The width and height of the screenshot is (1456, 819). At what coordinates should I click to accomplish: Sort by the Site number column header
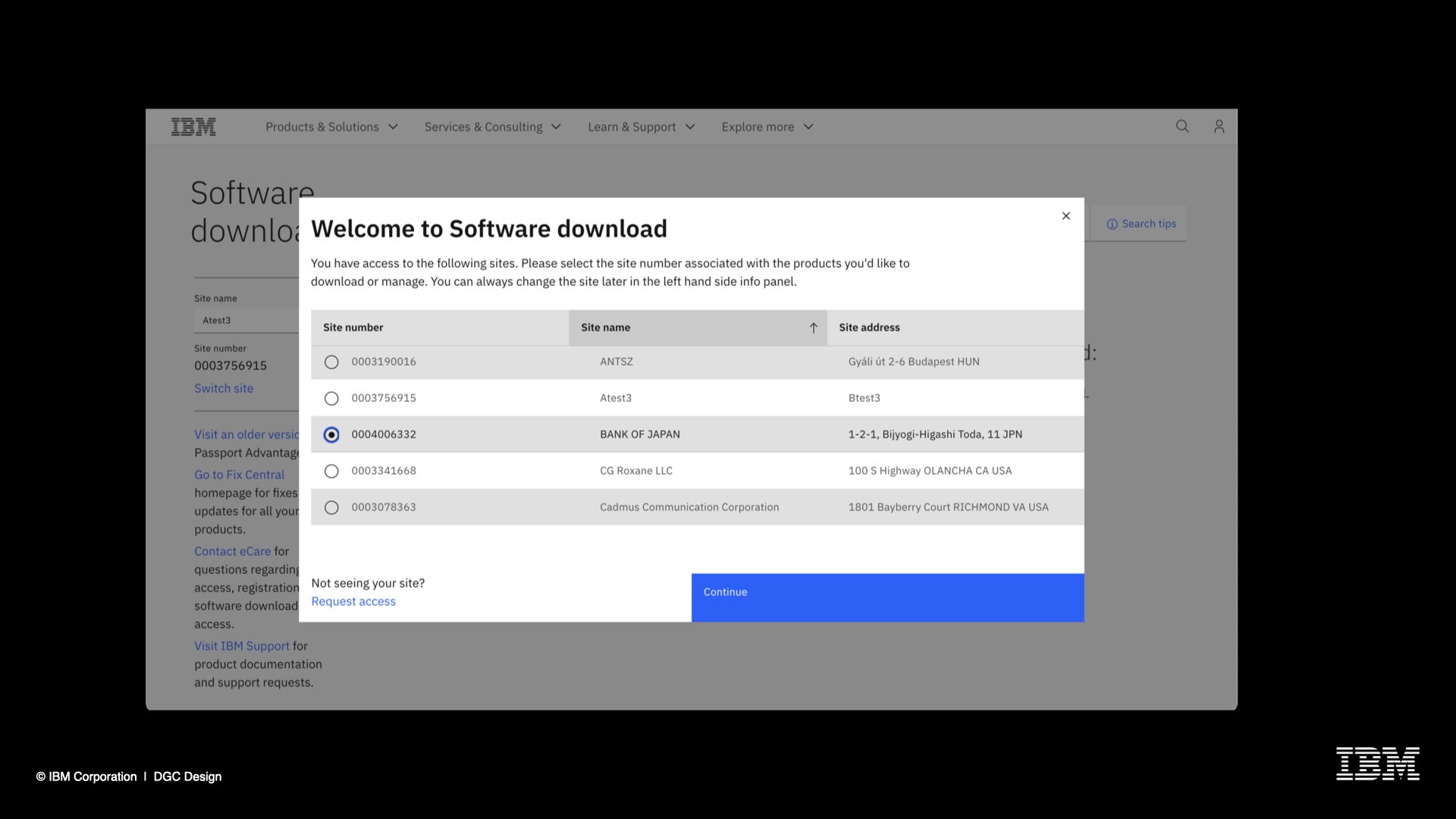click(440, 328)
